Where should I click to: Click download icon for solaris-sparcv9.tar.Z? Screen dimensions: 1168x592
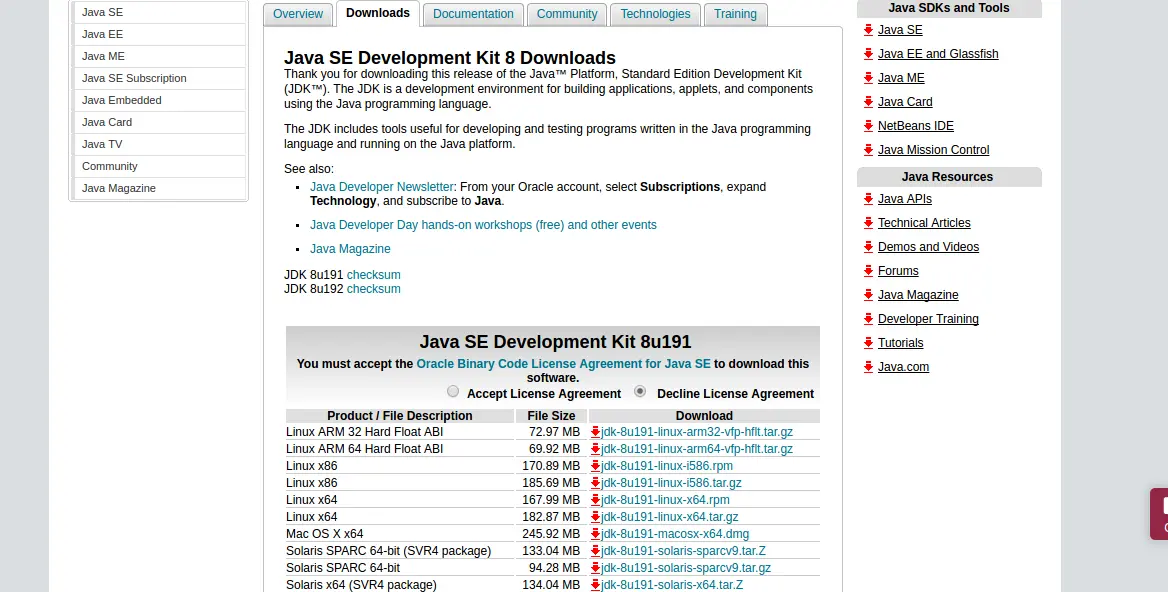pyautogui.click(x=595, y=551)
